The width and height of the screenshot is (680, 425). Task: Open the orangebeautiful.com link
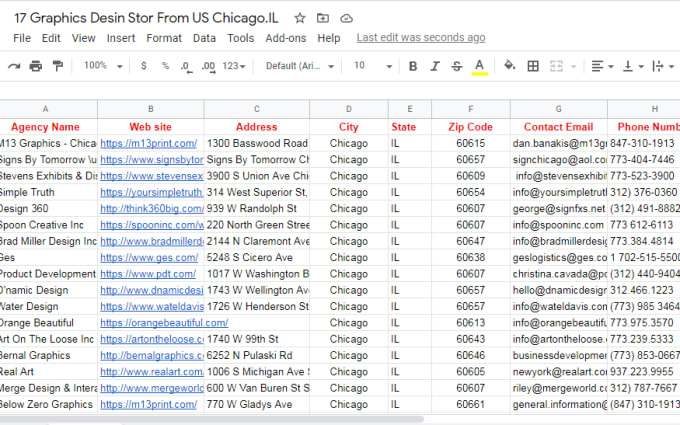[164, 323]
